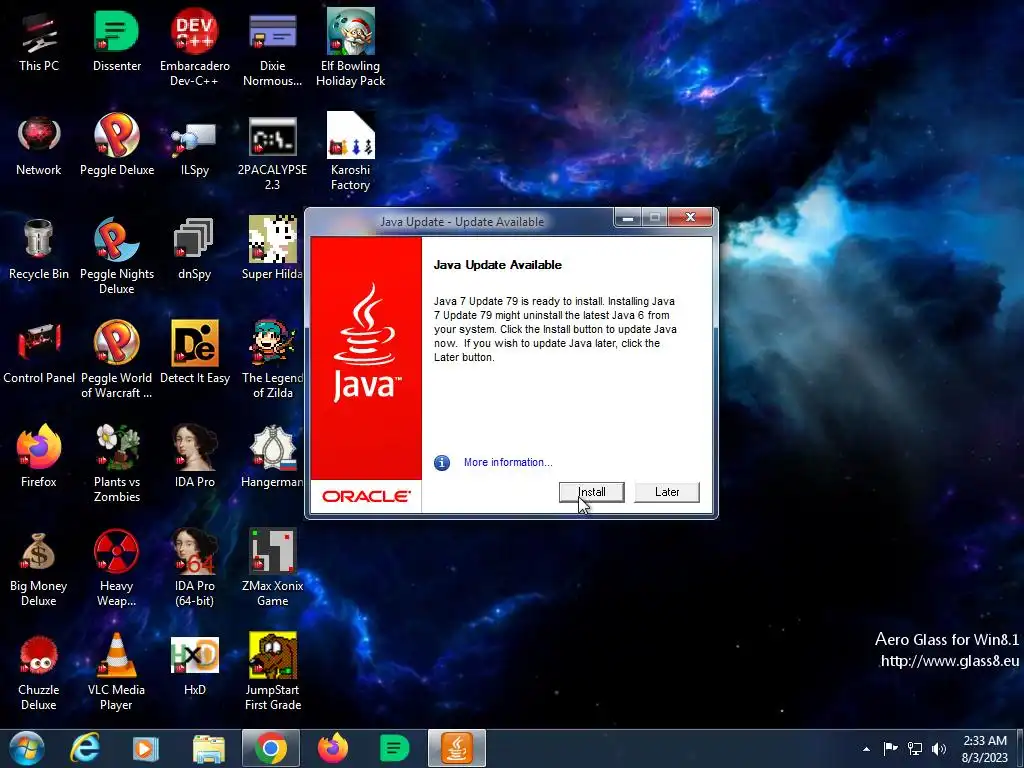Select the Peggle Nights Deluxe icon

(117, 257)
